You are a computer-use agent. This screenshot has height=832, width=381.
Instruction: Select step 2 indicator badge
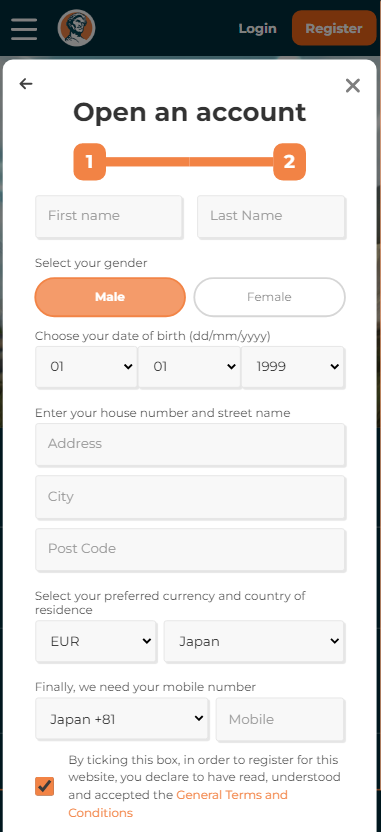pyautogui.click(x=289, y=161)
